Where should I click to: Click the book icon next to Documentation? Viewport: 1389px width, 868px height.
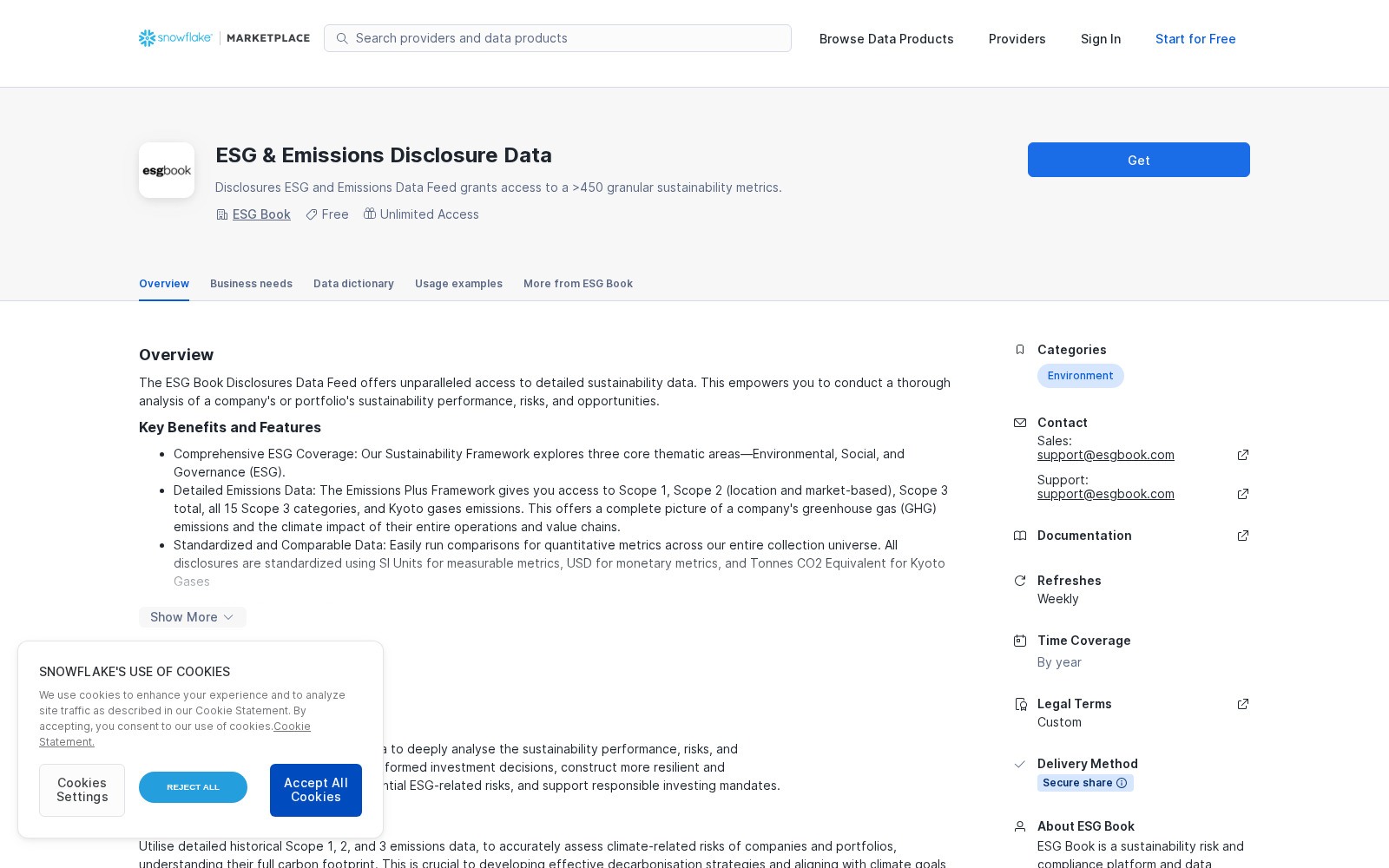click(x=1020, y=536)
